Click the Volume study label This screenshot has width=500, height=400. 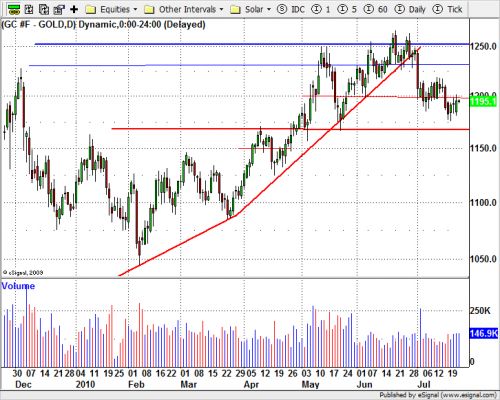point(18,286)
